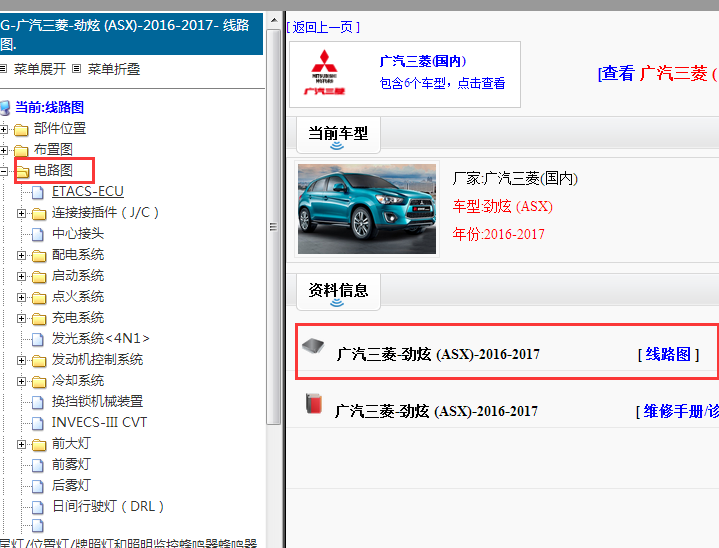
Task: Click the 查看 广汽三菱 link
Action: 658,73
